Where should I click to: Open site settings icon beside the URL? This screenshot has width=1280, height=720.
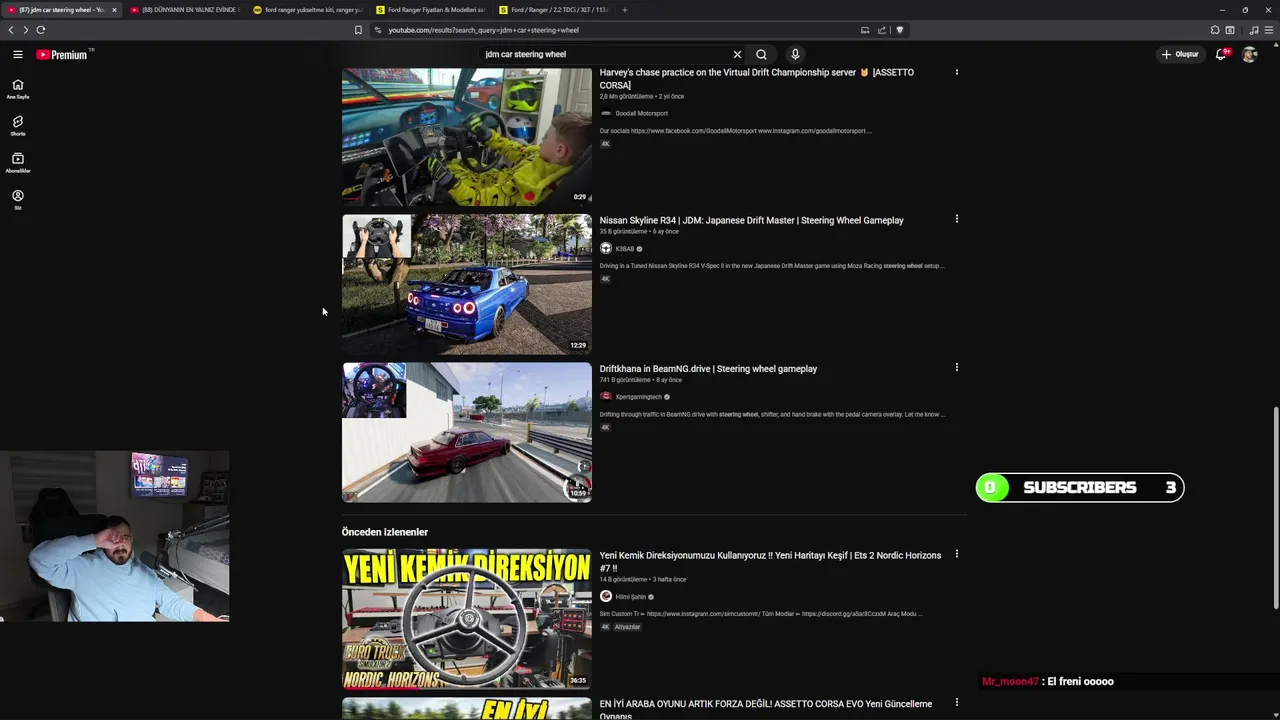[x=378, y=30]
